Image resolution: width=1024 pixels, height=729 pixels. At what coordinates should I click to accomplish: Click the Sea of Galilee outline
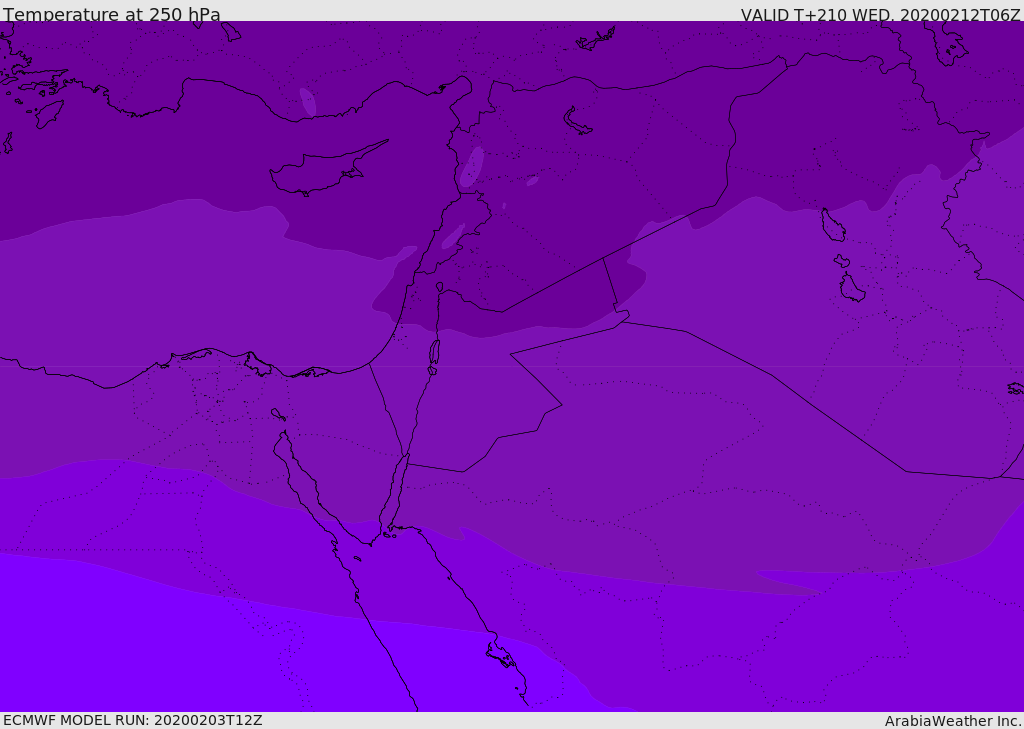440,287
